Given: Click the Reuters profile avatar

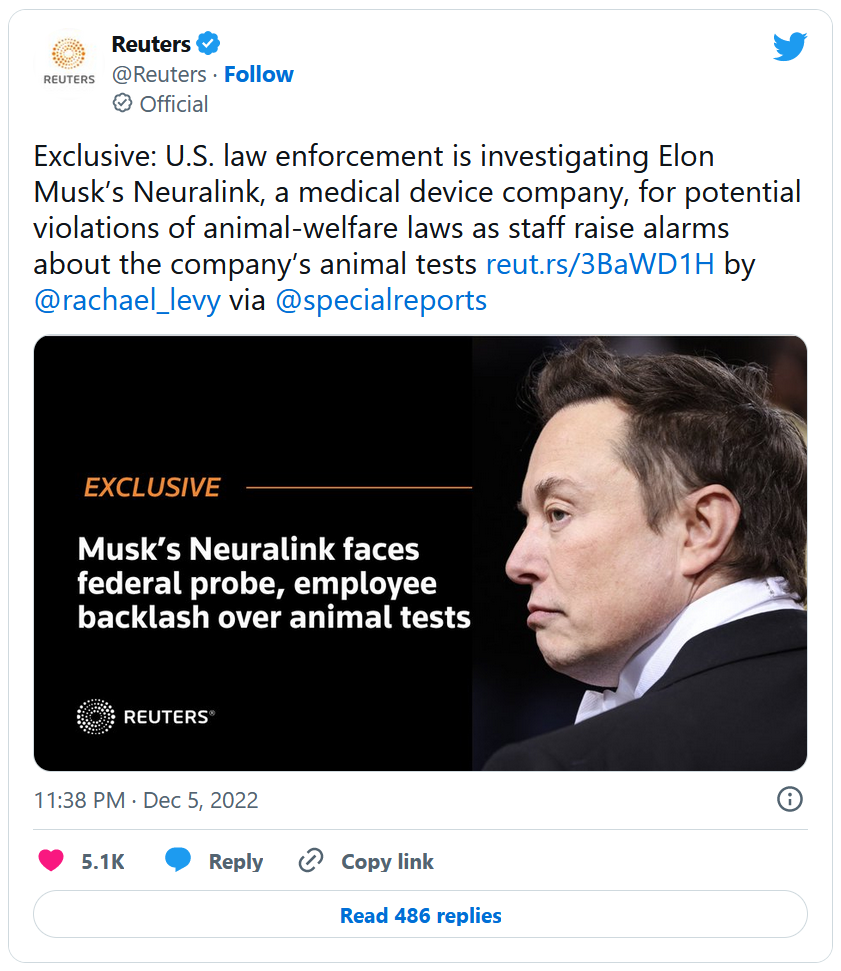Looking at the screenshot, I should click(x=69, y=62).
